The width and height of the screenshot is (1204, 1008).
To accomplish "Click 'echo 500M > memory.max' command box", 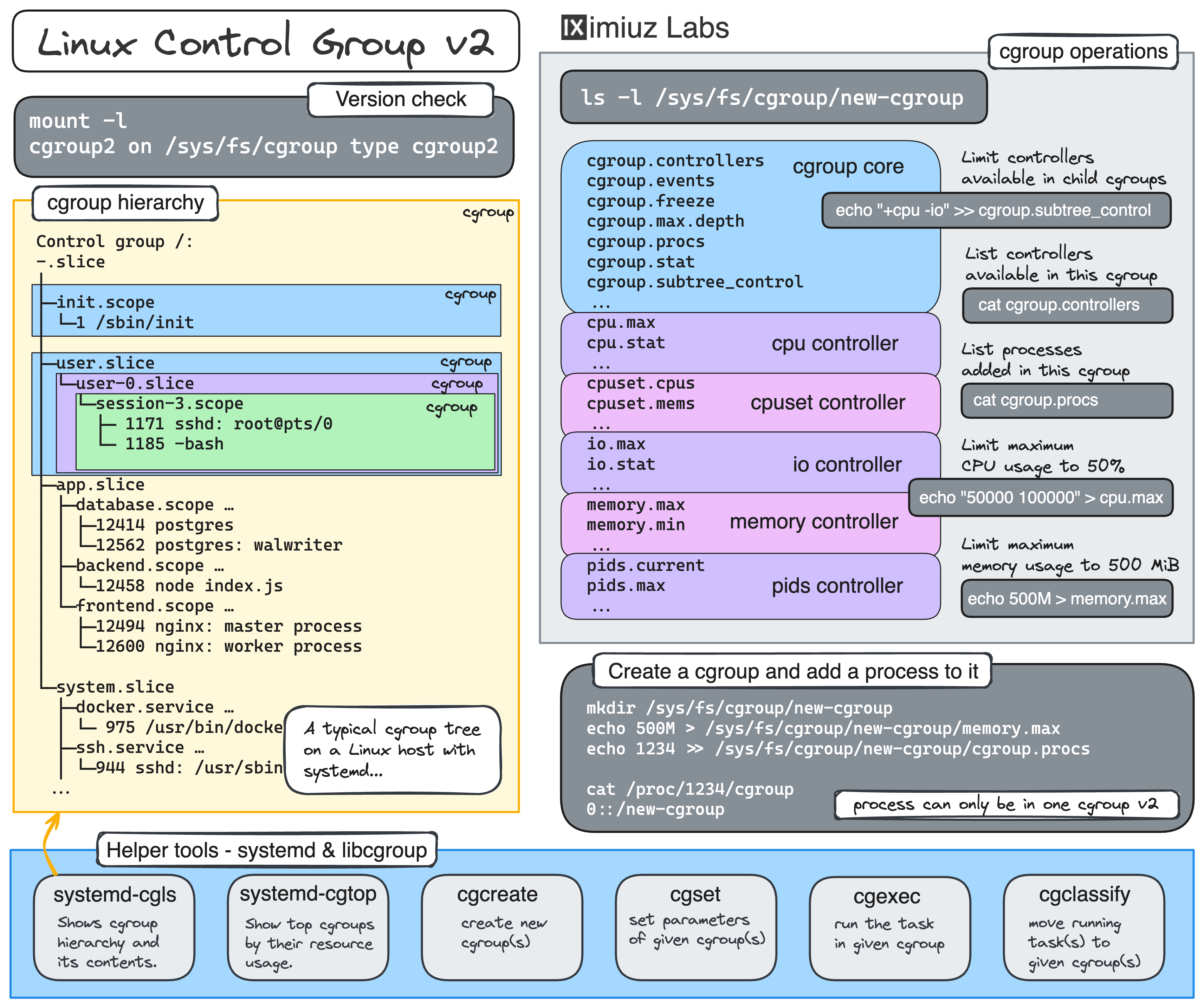I will [x=1067, y=599].
